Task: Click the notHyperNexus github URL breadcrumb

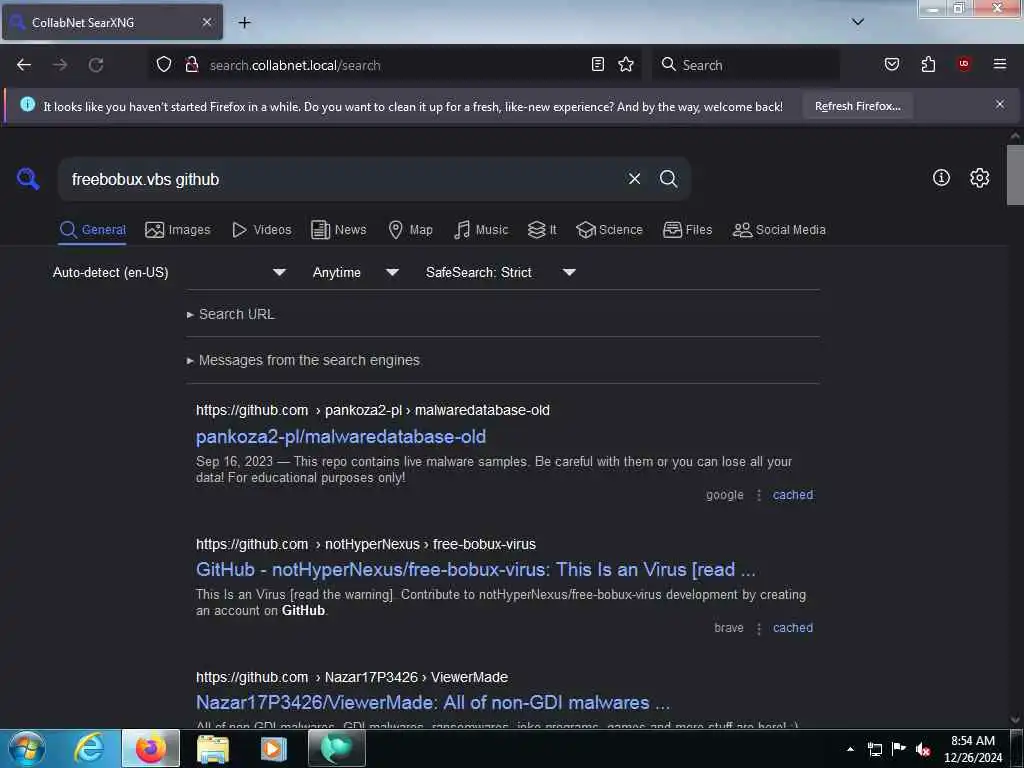Action: [x=366, y=544]
